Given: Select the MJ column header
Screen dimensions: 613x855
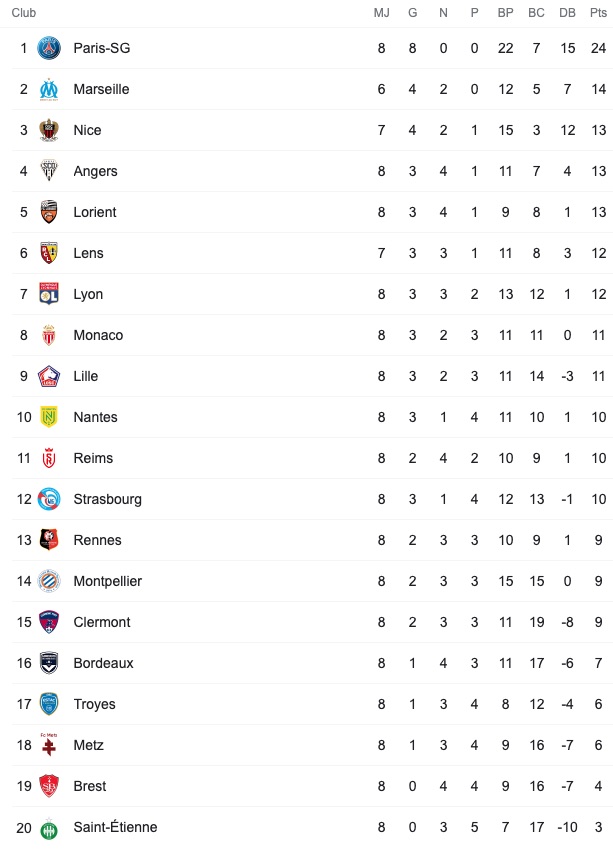Looking at the screenshot, I should [382, 13].
